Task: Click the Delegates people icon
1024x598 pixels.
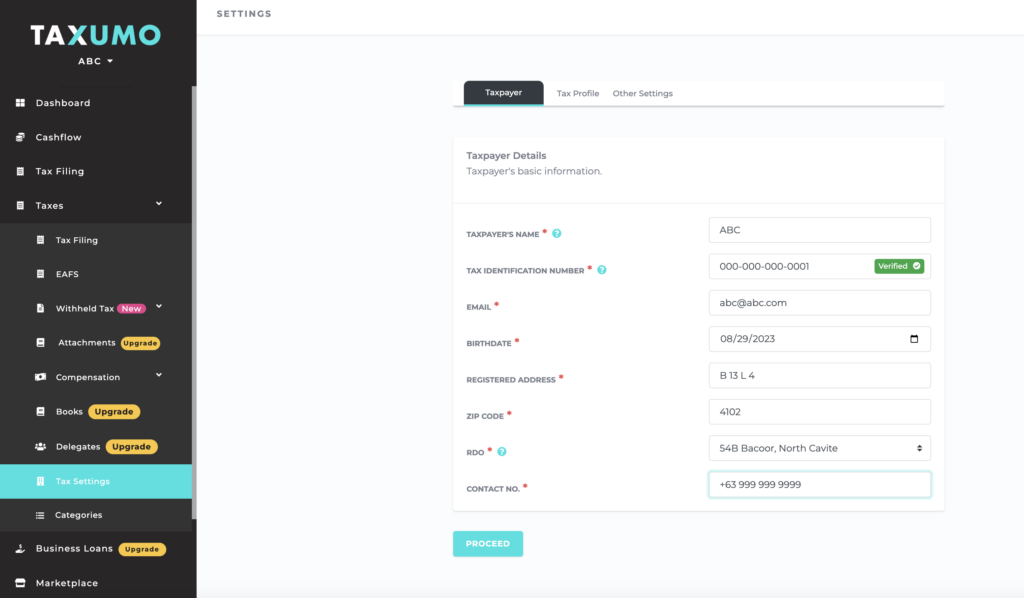Action: click(40, 447)
